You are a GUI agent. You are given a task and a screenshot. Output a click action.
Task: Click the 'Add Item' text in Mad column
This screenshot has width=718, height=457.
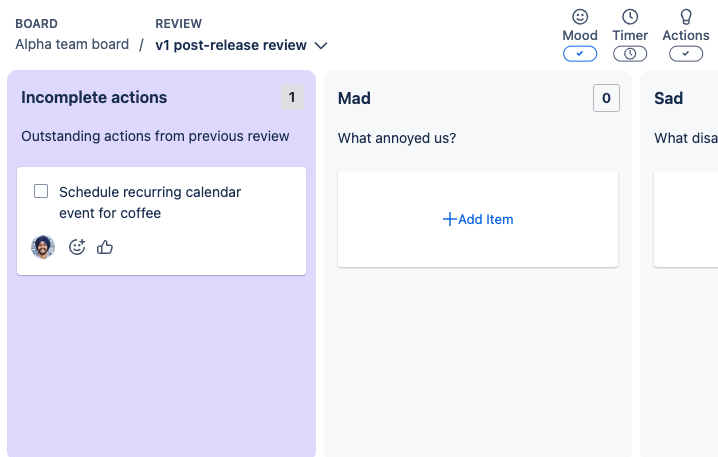pyautogui.click(x=485, y=219)
